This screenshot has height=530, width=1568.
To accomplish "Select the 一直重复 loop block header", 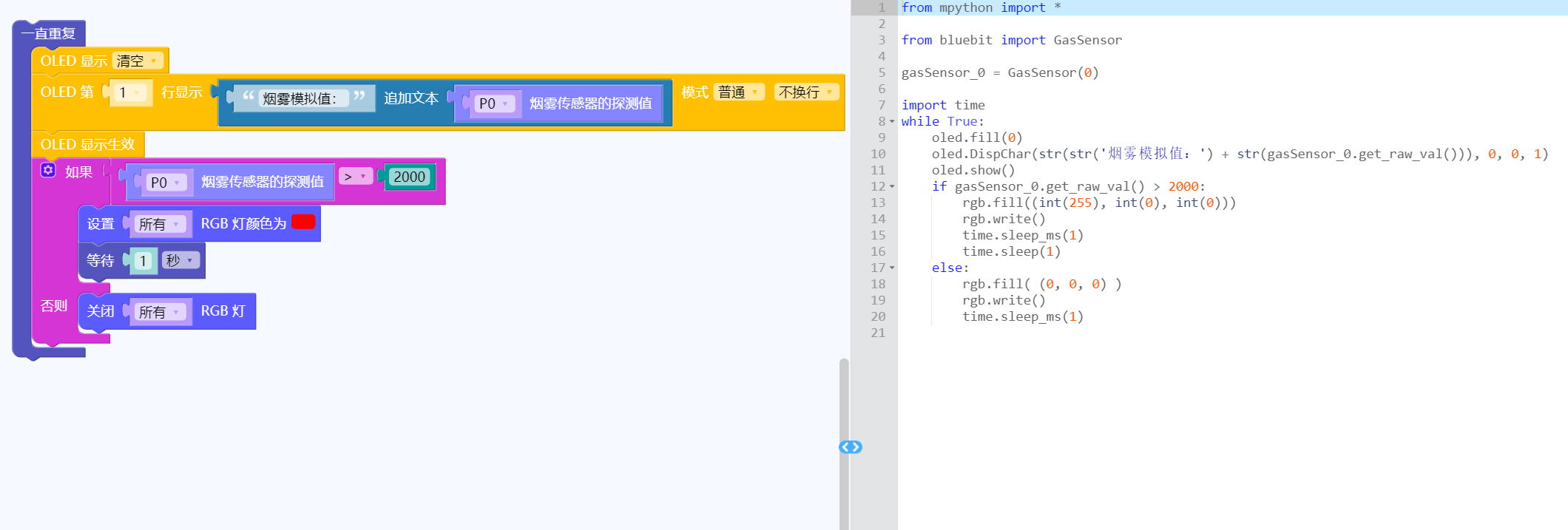I will 49,33.
